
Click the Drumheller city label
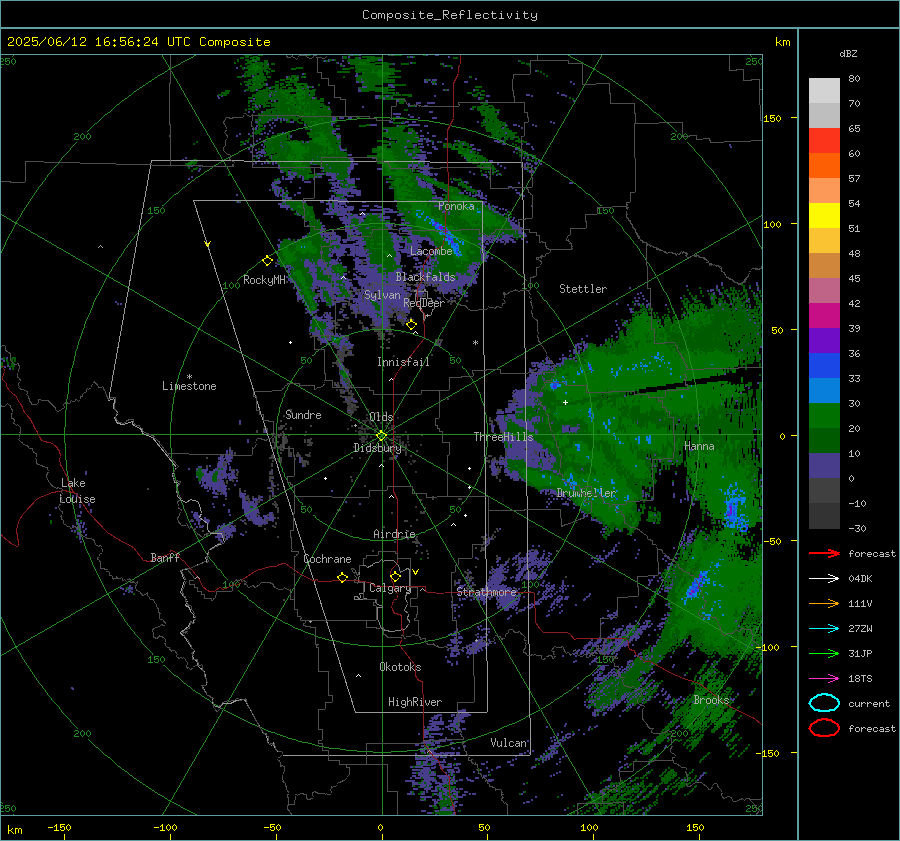point(586,493)
